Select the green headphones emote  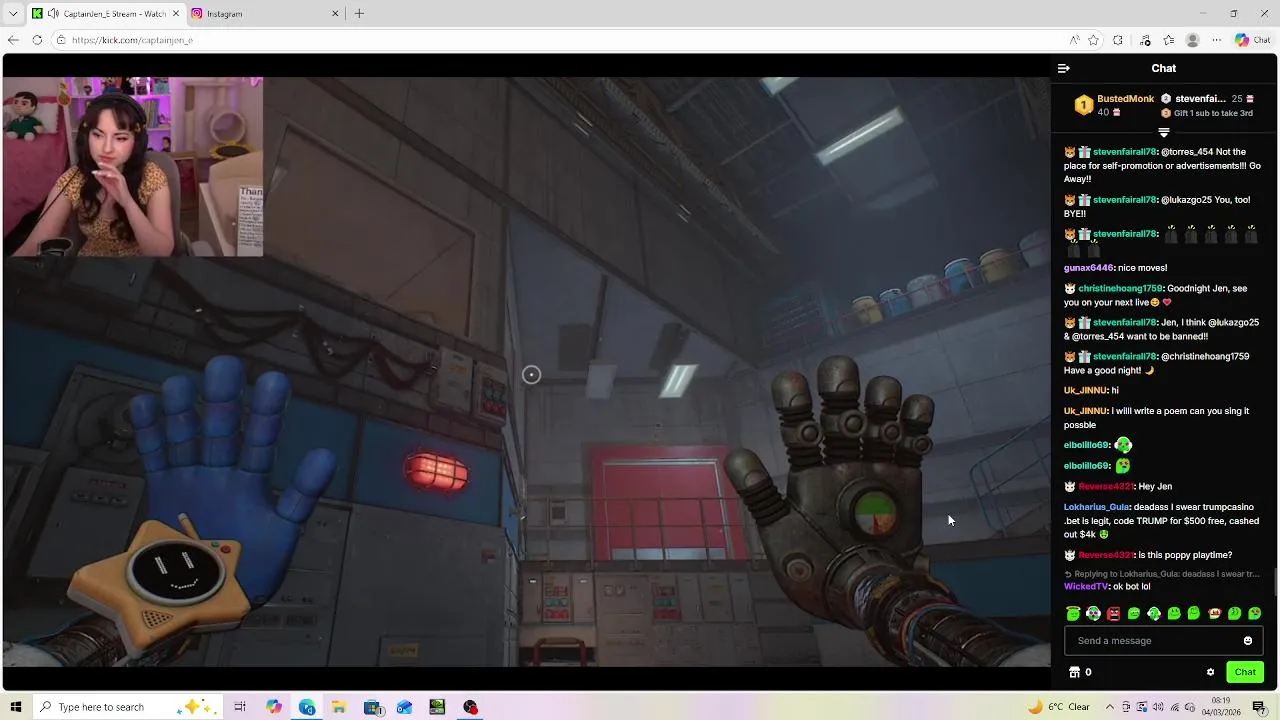click(x=1093, y=614)
